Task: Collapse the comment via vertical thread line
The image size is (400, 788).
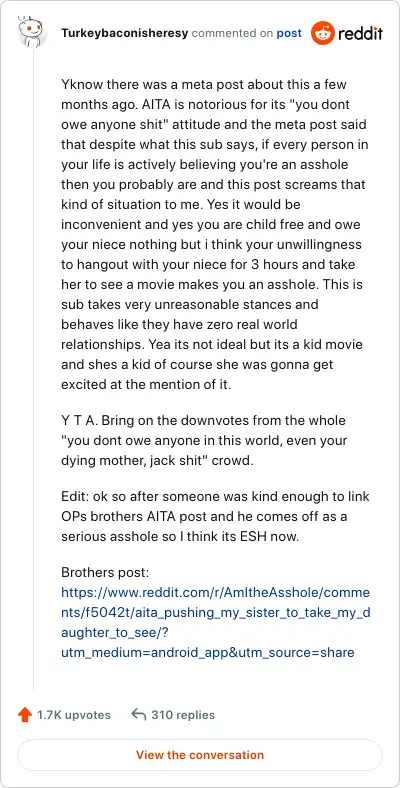Action: 33,369
